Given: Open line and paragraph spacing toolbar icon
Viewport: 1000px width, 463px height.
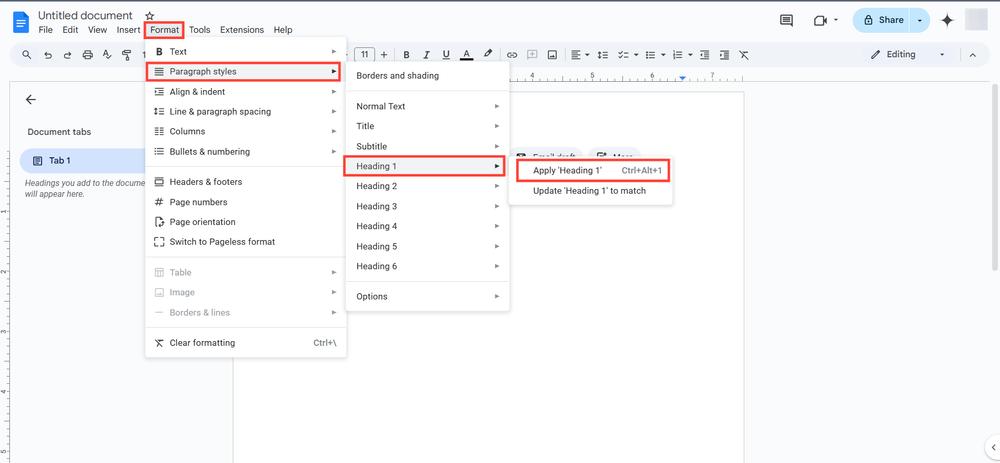Looking at the screenshot, I should point(602,55).
